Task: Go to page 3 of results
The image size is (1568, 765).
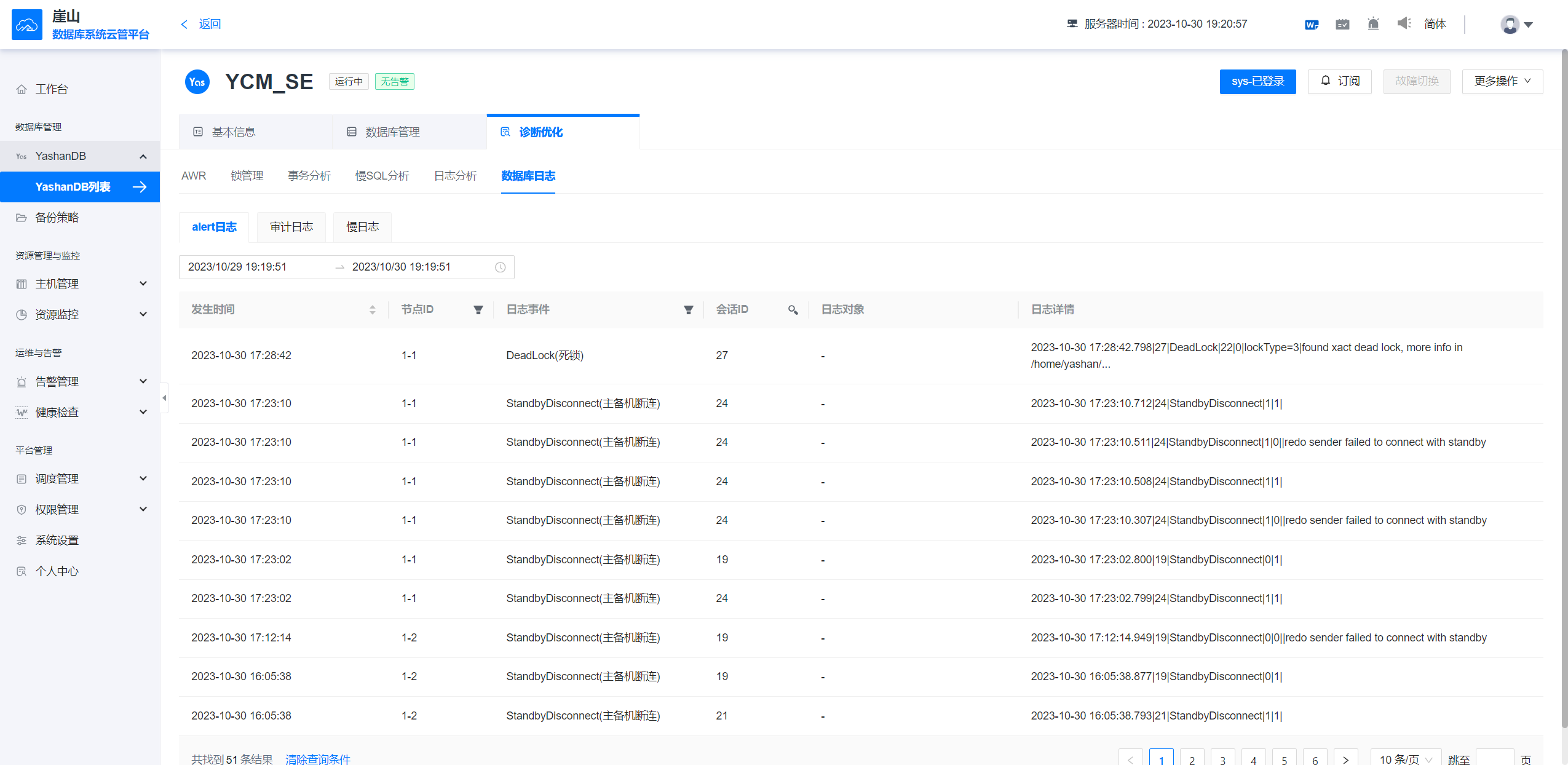Action: point(1222,760)
